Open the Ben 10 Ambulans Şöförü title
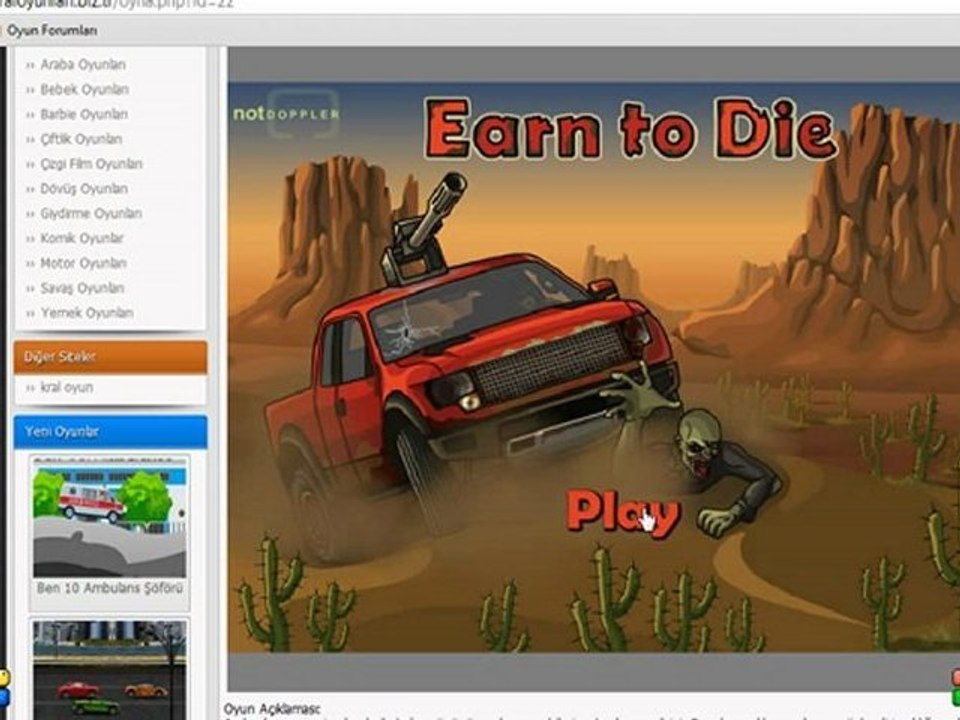 tap(110, 588)
